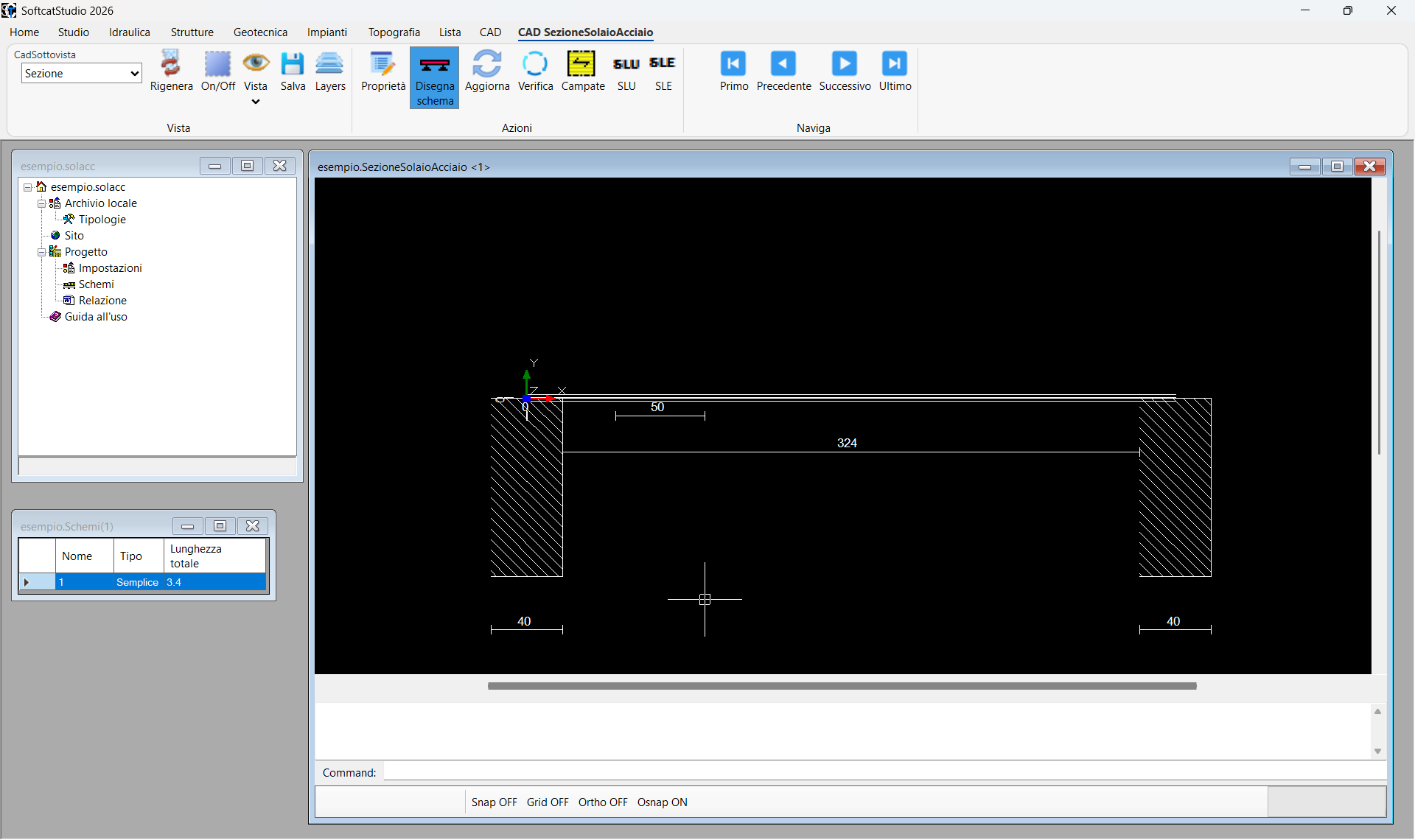
Task: Collapse the esempio.solacc root node
Action: (x=27, y=187)
